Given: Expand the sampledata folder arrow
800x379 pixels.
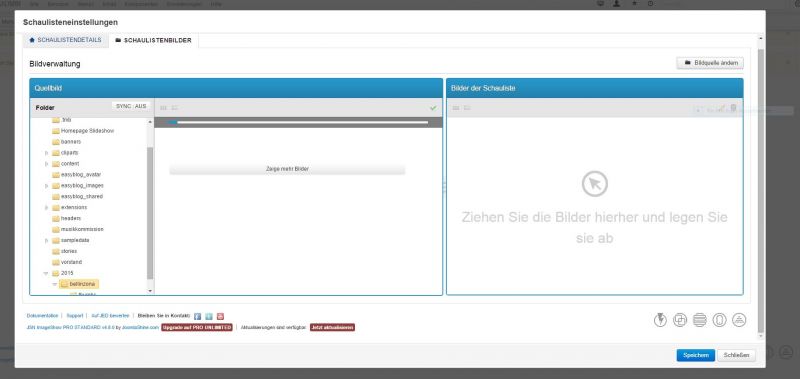Looking at the screenshot, I should [x=46, y=240].
